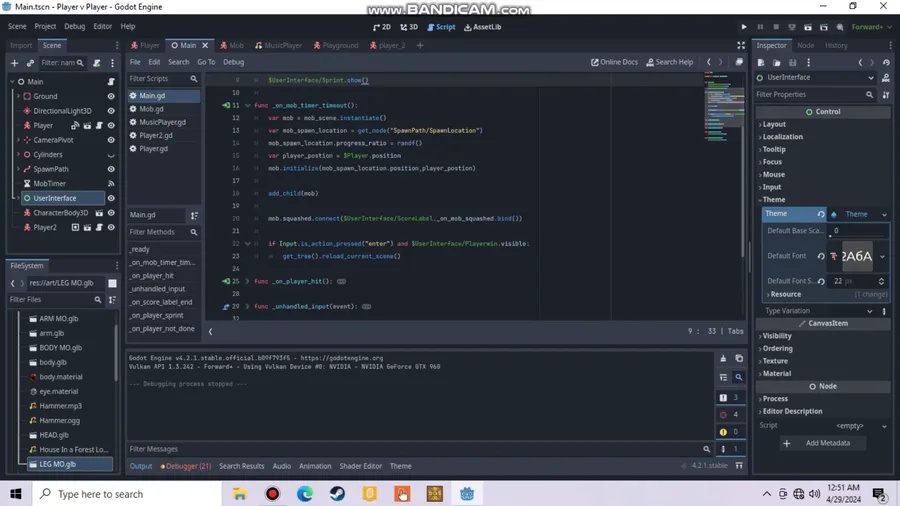
Task: Go to previous edited script arrow
Action: [x=708, y=62]
